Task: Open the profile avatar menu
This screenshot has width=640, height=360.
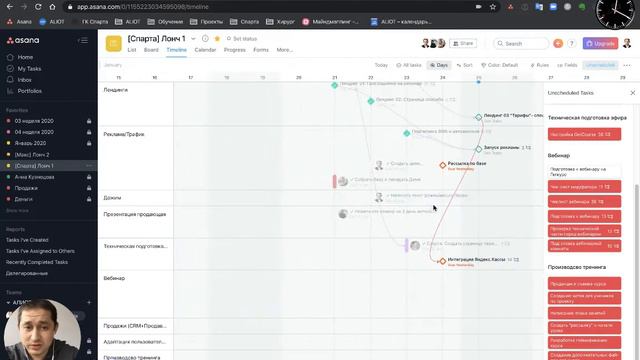Action: click(627, 43)
